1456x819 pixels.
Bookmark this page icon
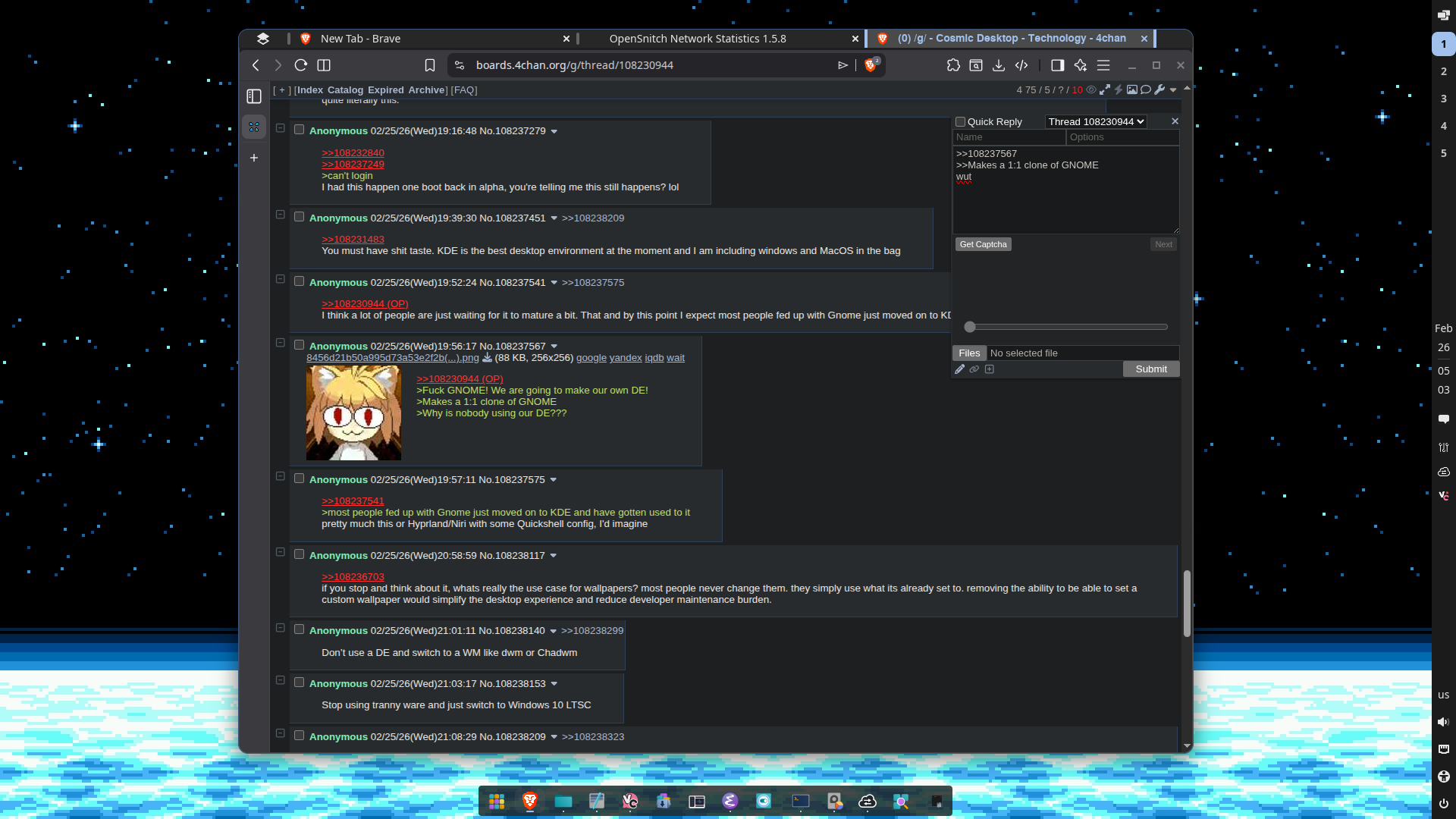click(x=430, y=65)
